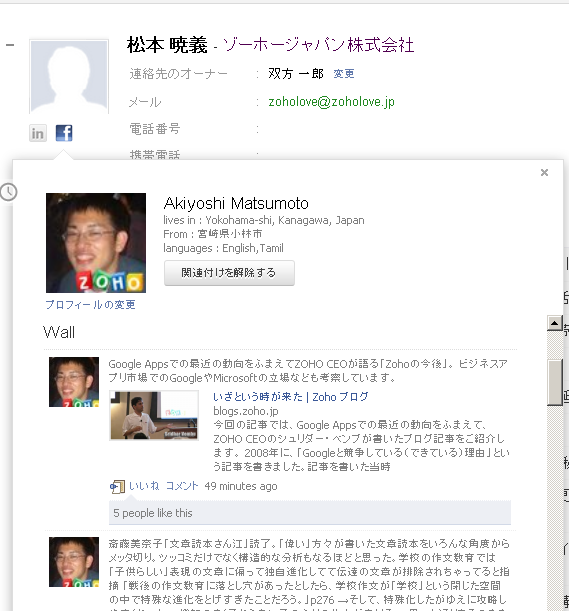Close the Facebook profile popup
This screenshot has height=611, width=569.
coord(544,173)
